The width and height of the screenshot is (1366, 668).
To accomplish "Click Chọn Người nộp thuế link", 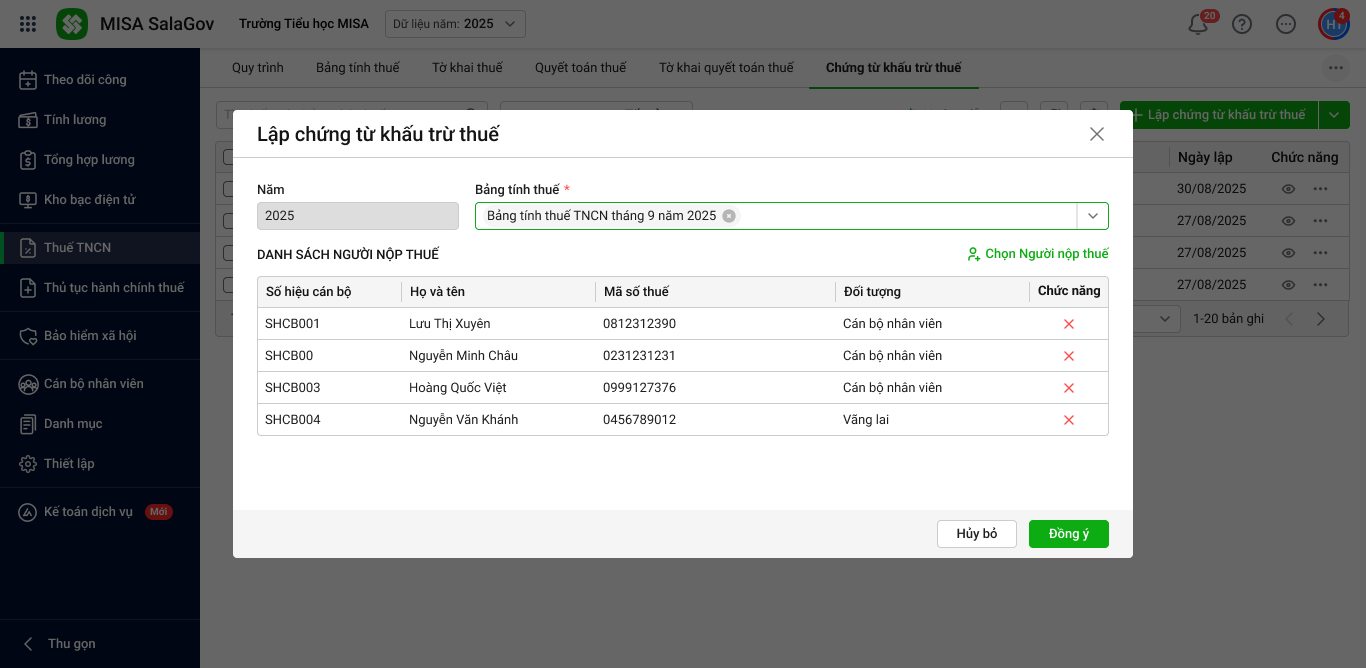I will pyautogui.click(x=1037, y=254).
